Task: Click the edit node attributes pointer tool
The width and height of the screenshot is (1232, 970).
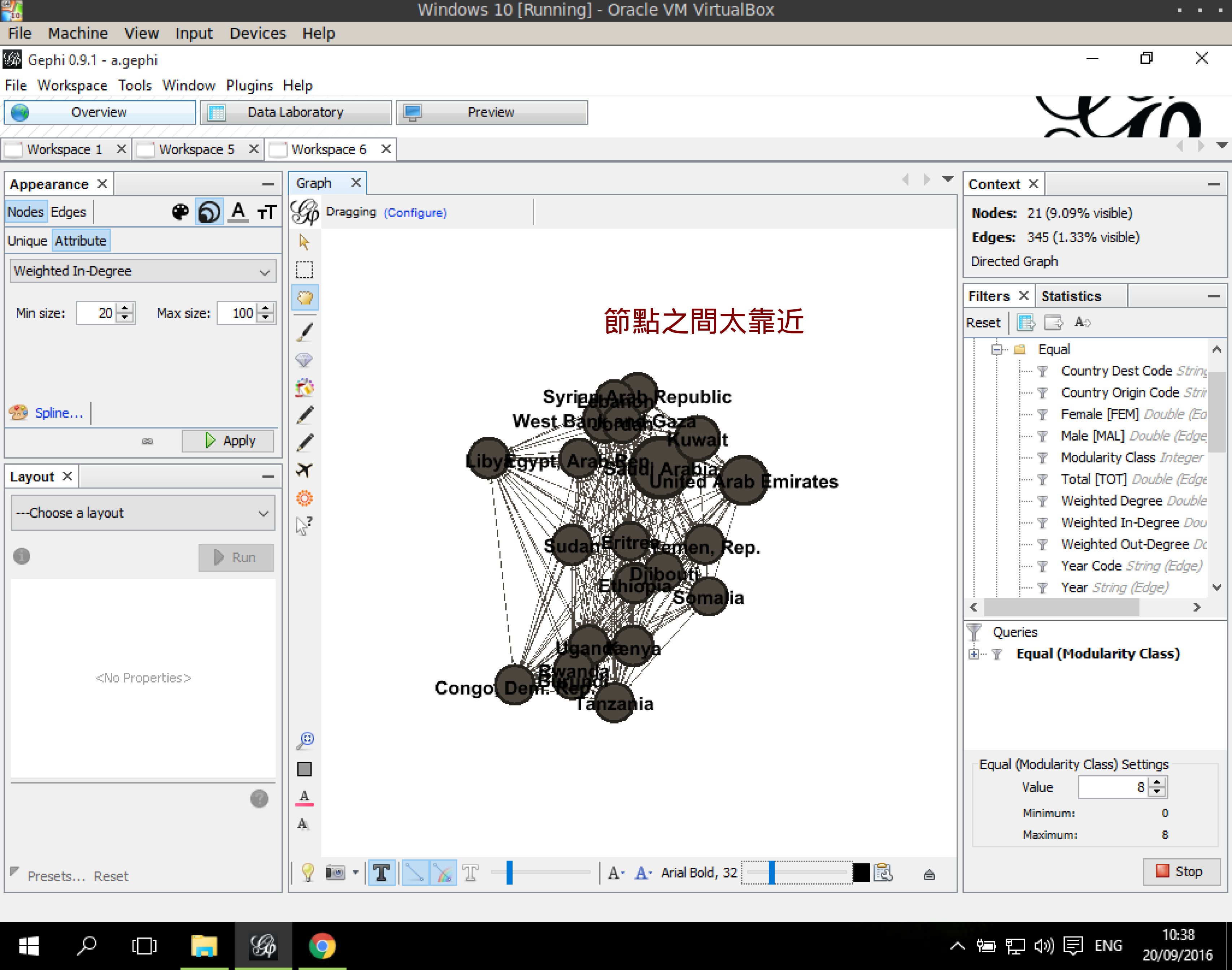Action: coord(304,525)
